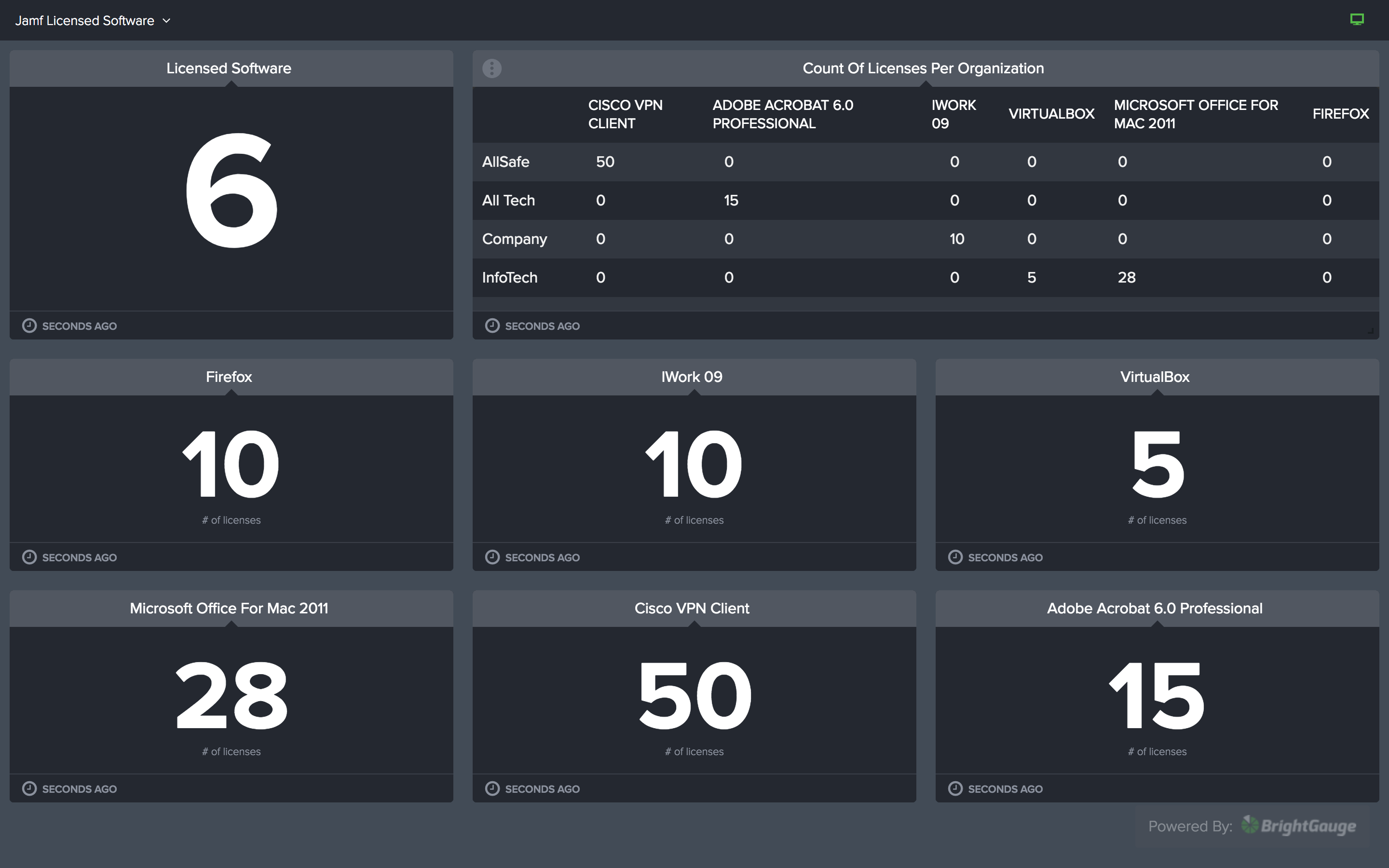Click the Cisco VPN Client gauge title
The width and height of the screenshot is (1389, 868).
pyautogui.click(x=692, y=608)
